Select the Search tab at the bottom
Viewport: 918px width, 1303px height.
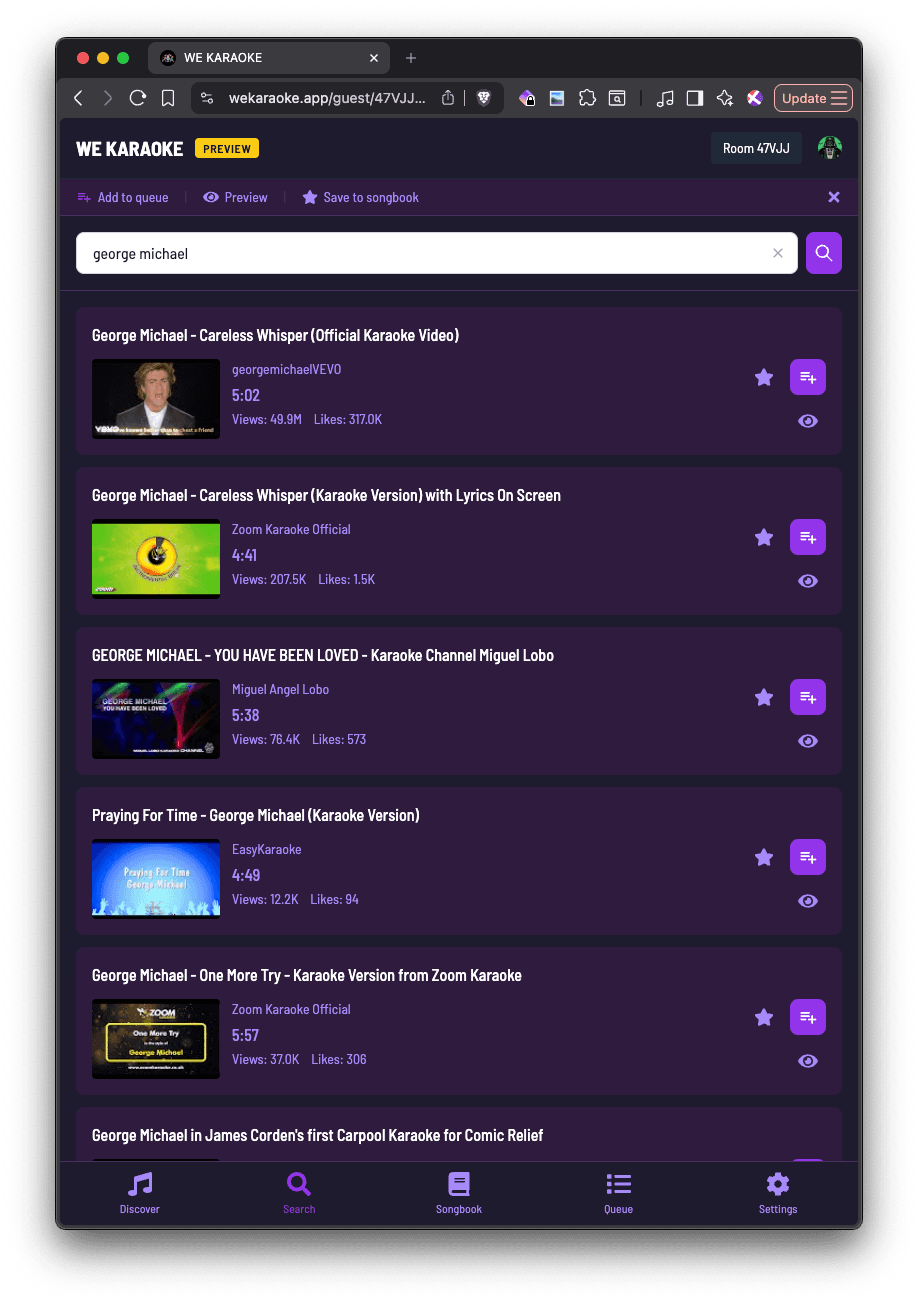point(298,1192)
